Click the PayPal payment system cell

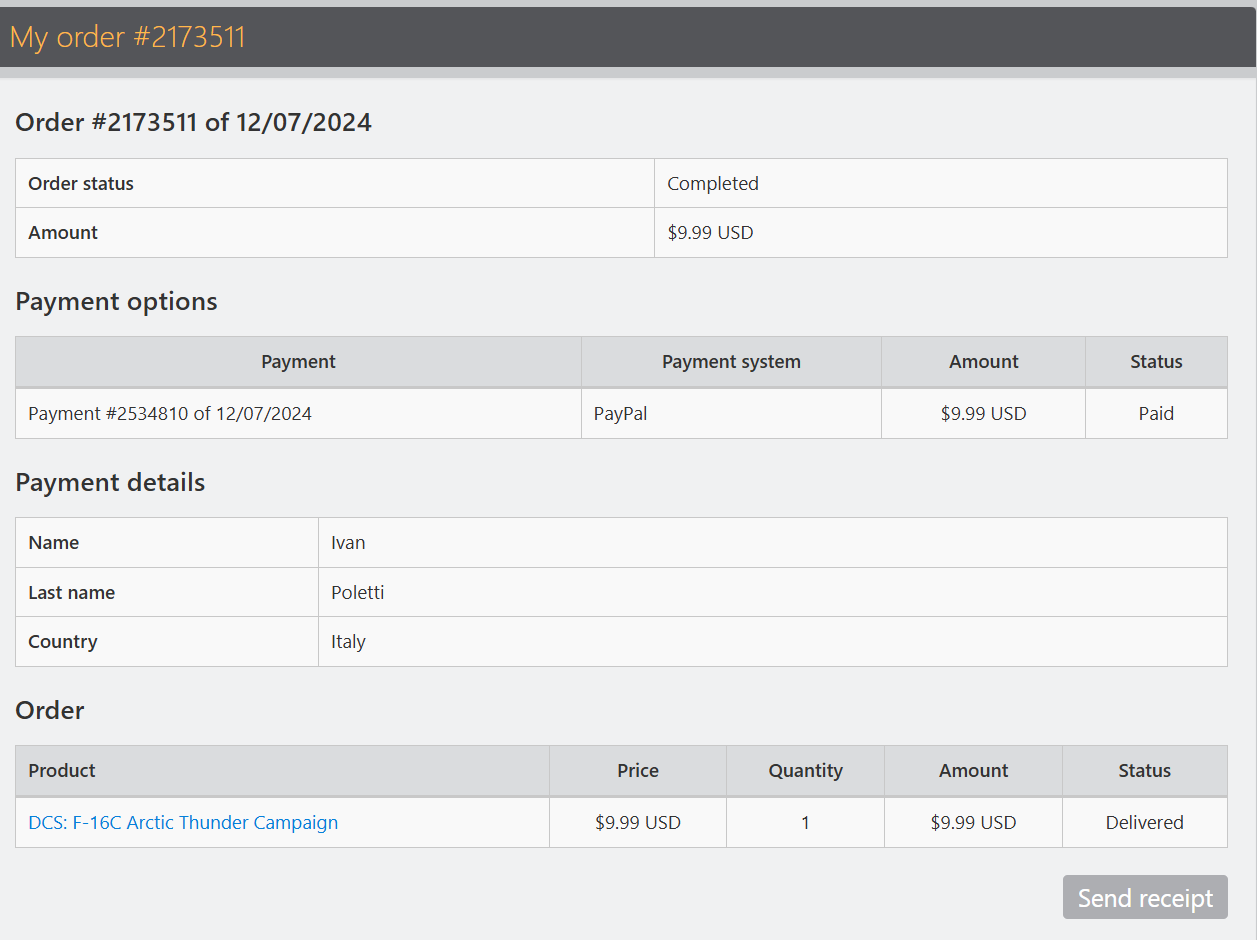(x=731, y=413)
